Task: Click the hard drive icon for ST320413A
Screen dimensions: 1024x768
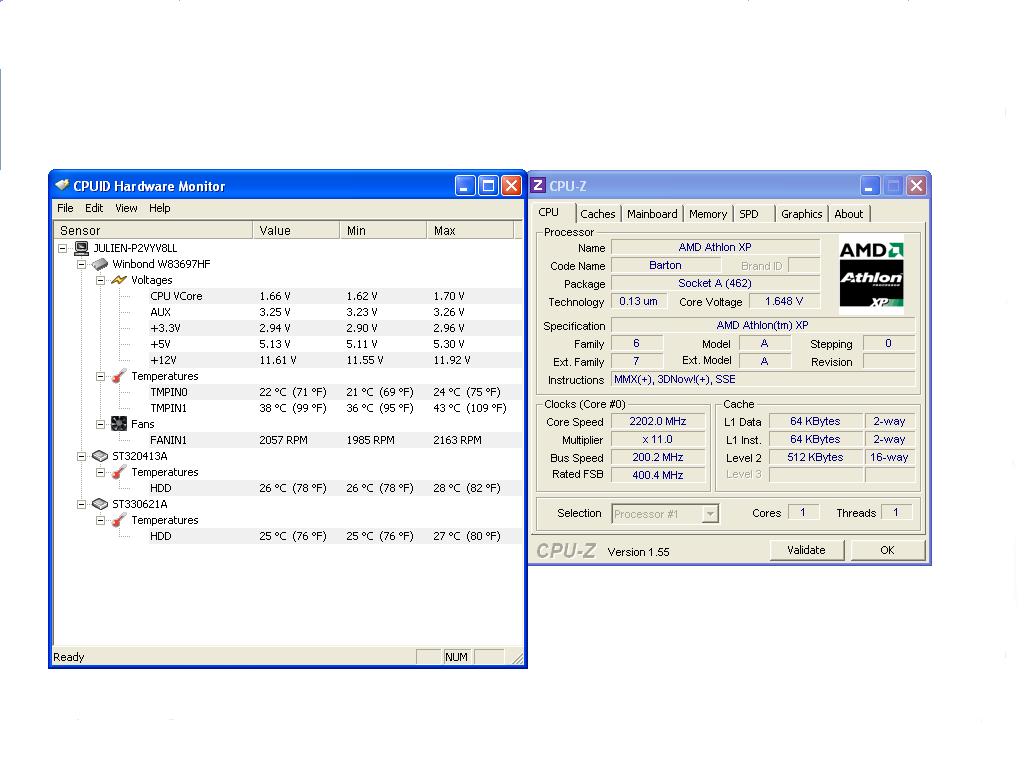Action: pyautogui.click(x=100, y=456)
